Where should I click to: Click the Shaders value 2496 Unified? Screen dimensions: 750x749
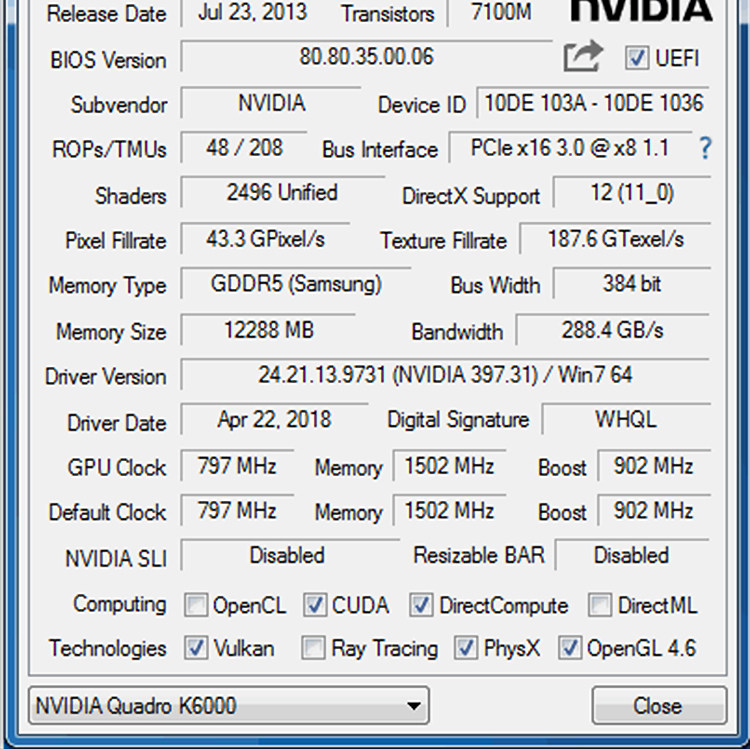click(282, 192)
